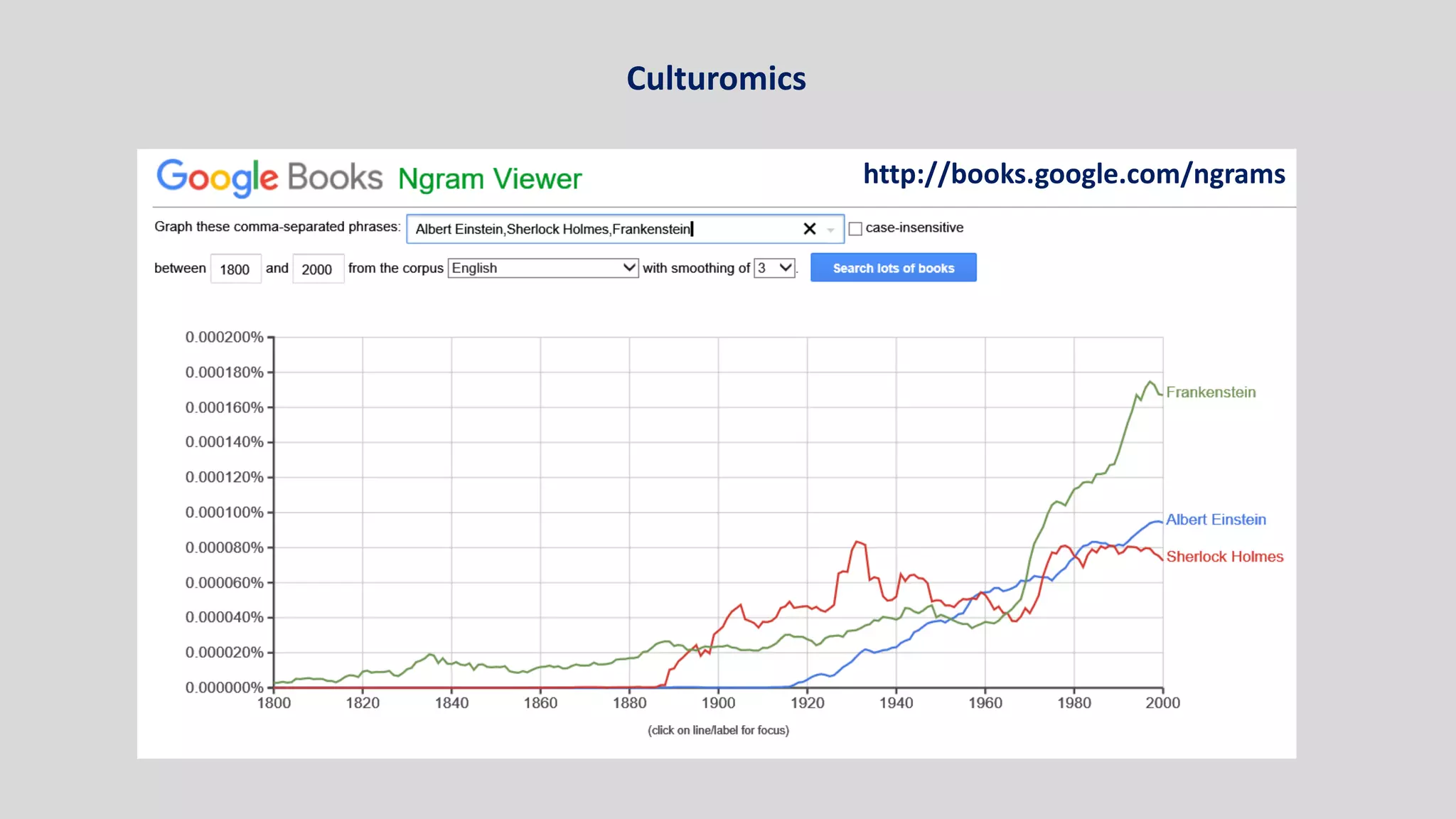Click the 1960 x-axis year label
This screenshot has height=819, width=1456.
pyautogui.click(x=985, y=703)
